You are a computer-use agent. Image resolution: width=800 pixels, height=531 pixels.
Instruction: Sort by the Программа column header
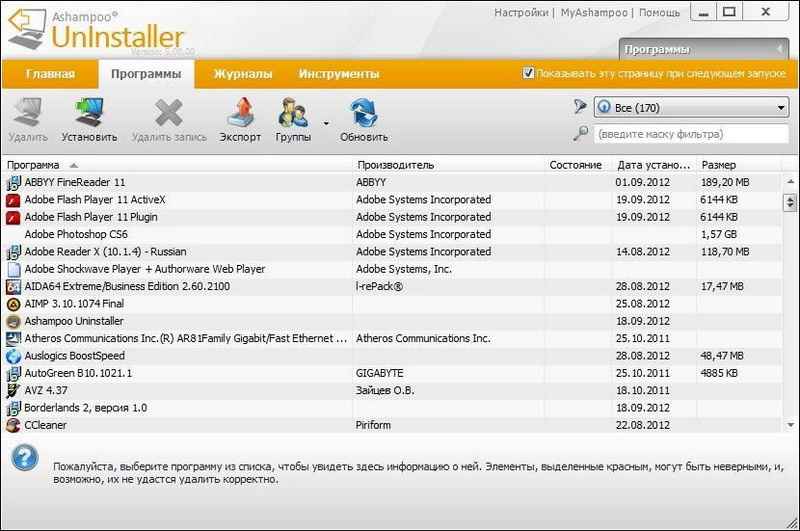click(177, 165)
